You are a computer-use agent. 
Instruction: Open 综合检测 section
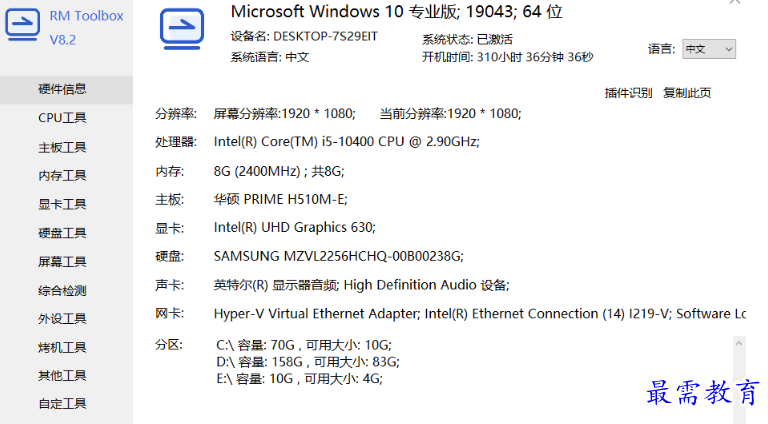[x=62, y=291]
